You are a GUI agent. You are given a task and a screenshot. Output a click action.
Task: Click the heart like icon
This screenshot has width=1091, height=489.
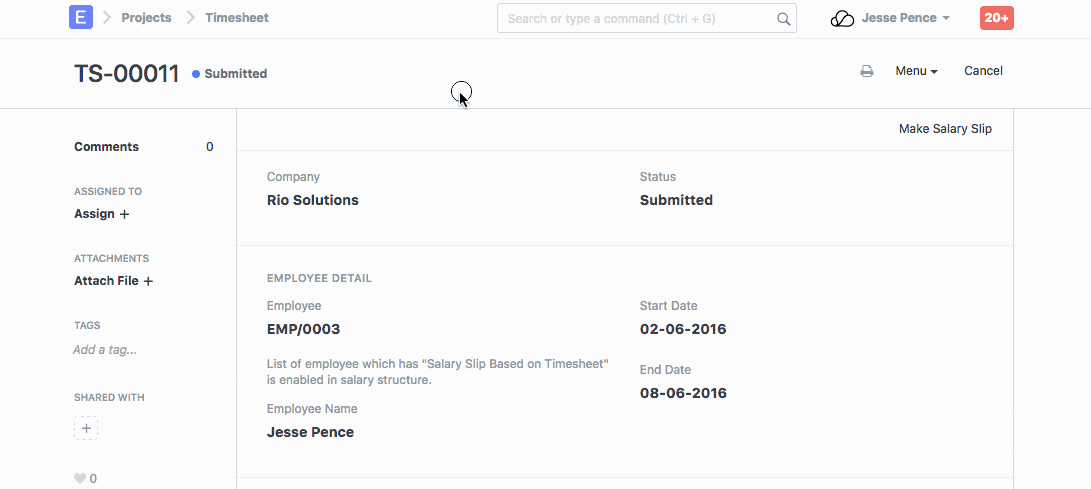(80, 479)
